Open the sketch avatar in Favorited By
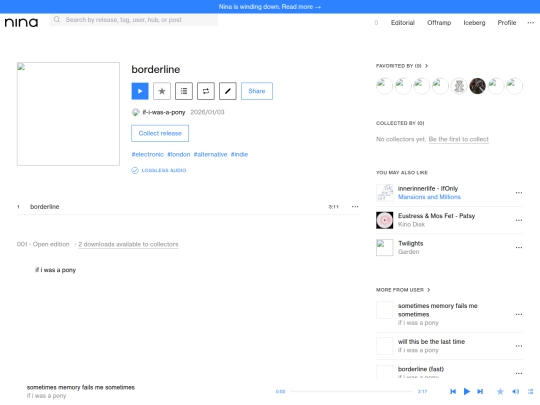The image size is (540, 405). 459,86
